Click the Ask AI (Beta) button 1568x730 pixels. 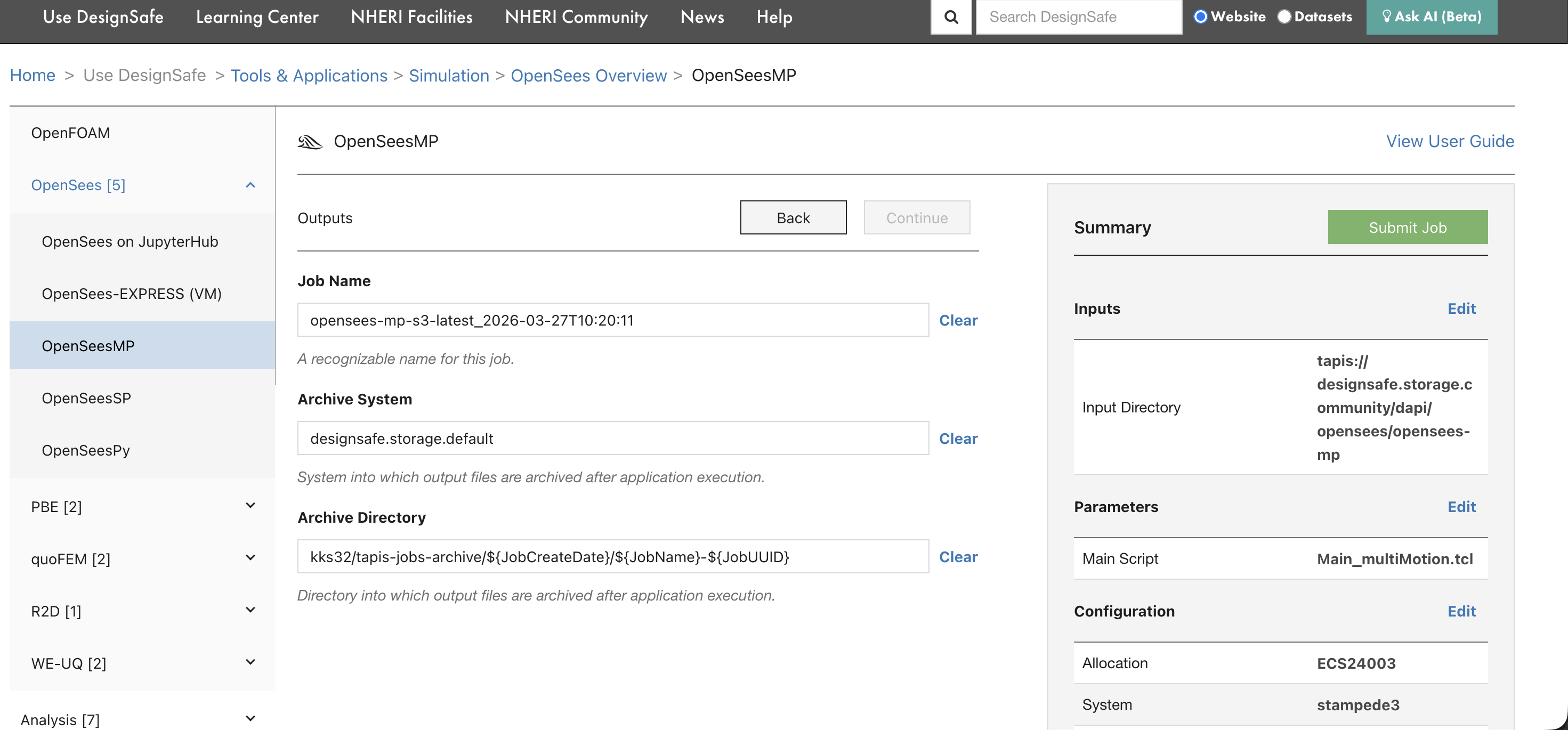(x=1432, y=17)
